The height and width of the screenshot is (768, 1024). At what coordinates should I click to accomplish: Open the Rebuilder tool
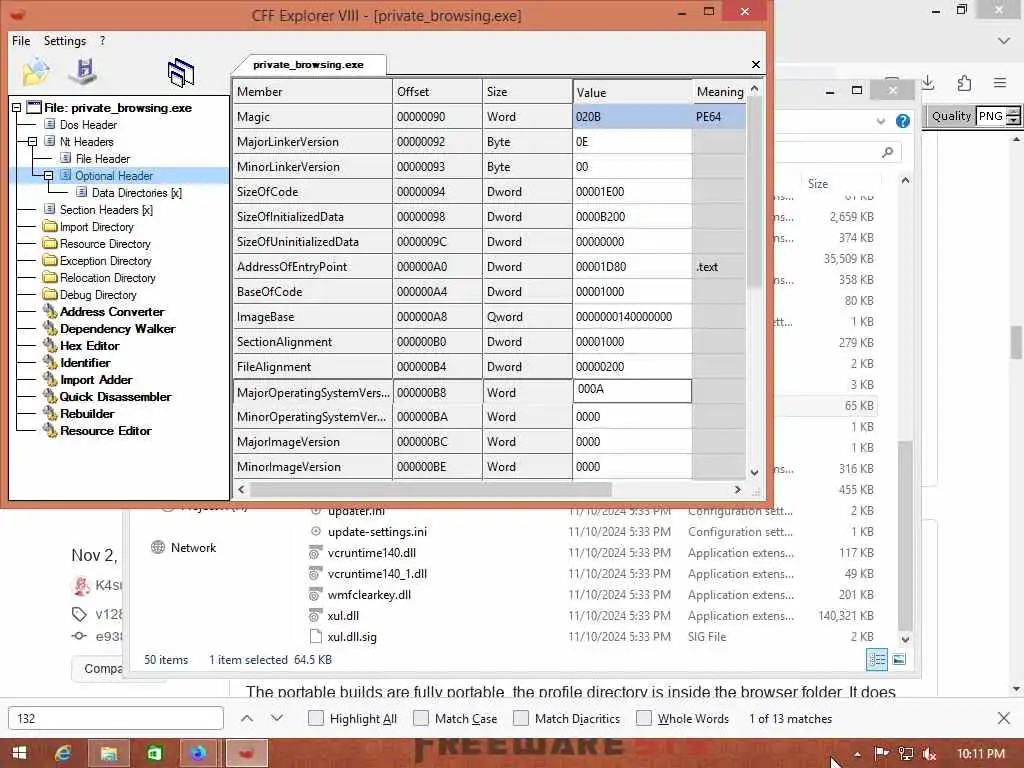87,413
